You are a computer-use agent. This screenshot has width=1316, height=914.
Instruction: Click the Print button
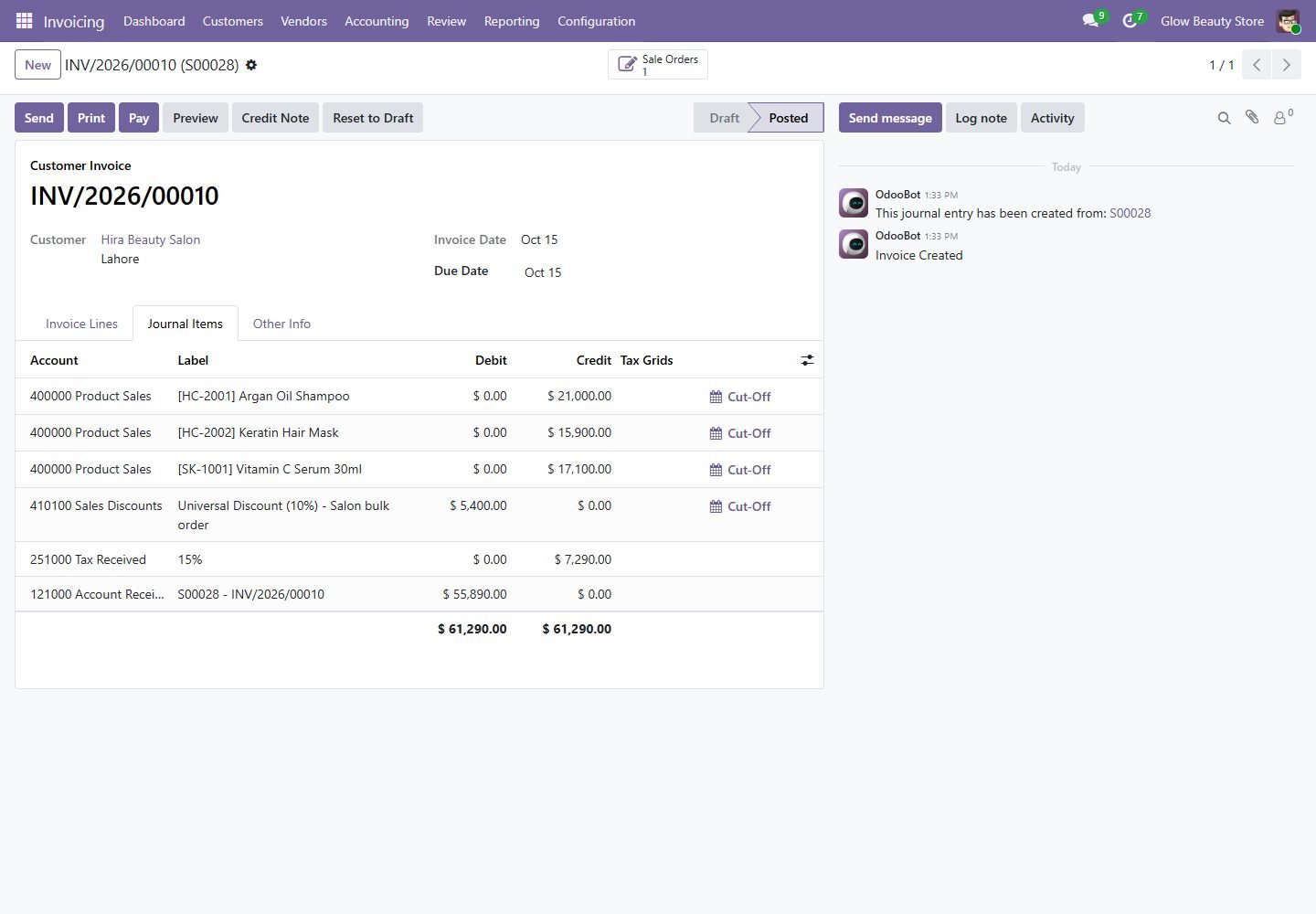click(91, 118)
